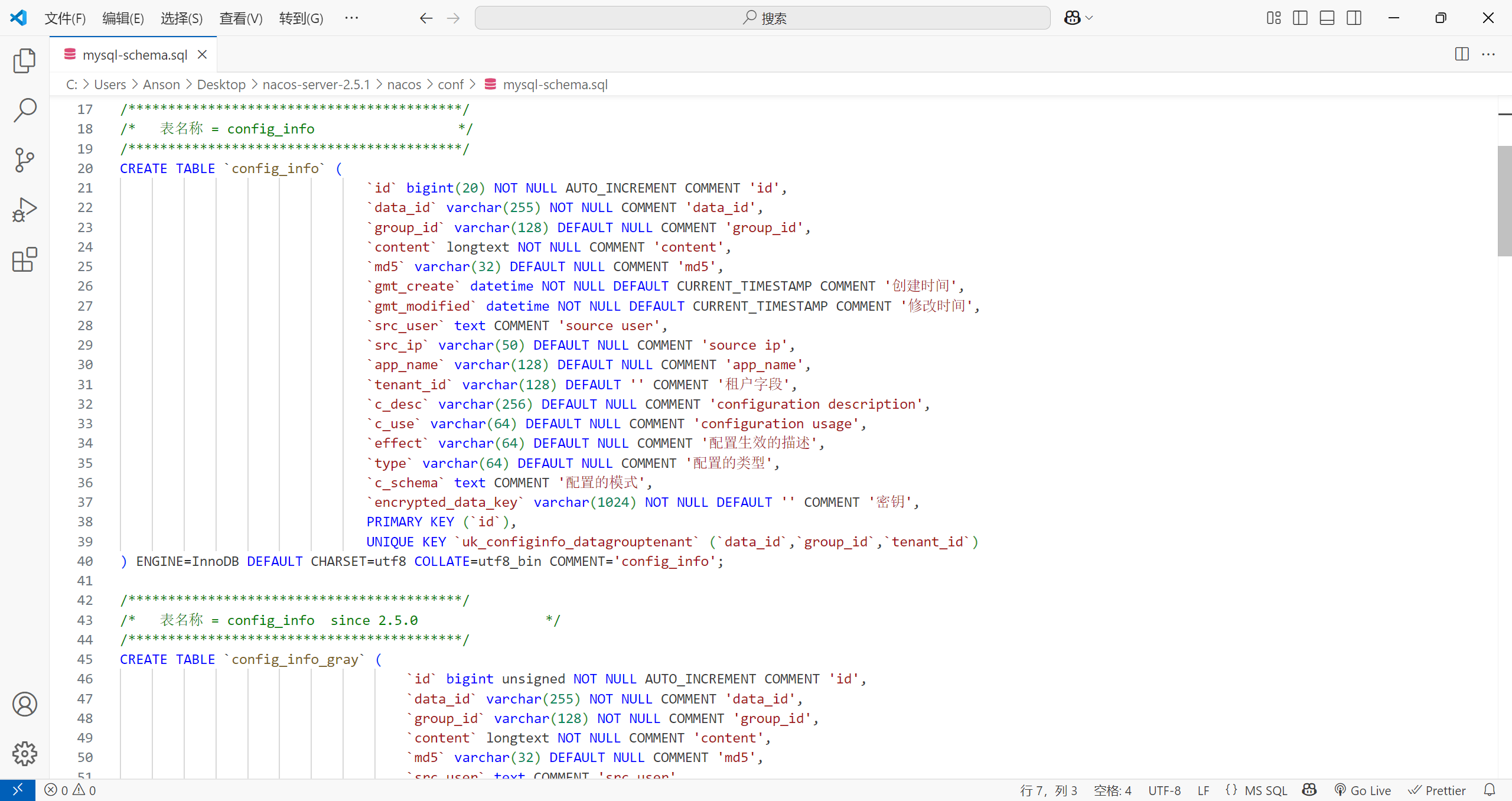Click the editor vertical scrollbar thumb
Image resolution: width=1512 pixels, height=801 pixels.
coord(1504,201)
